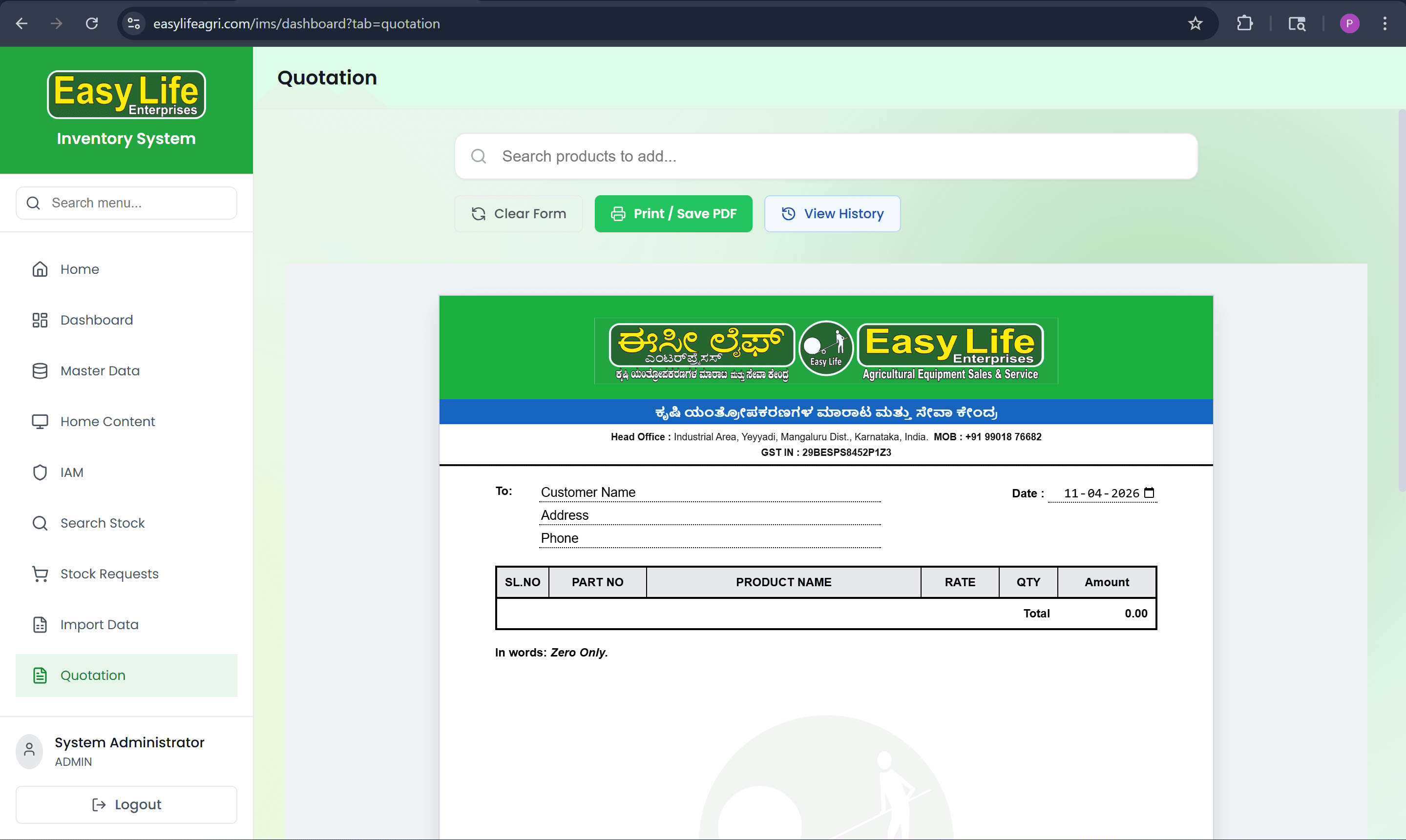1406x840 pixels.
Task: Open the date picker calendar control
Action: pos(1150,493)
